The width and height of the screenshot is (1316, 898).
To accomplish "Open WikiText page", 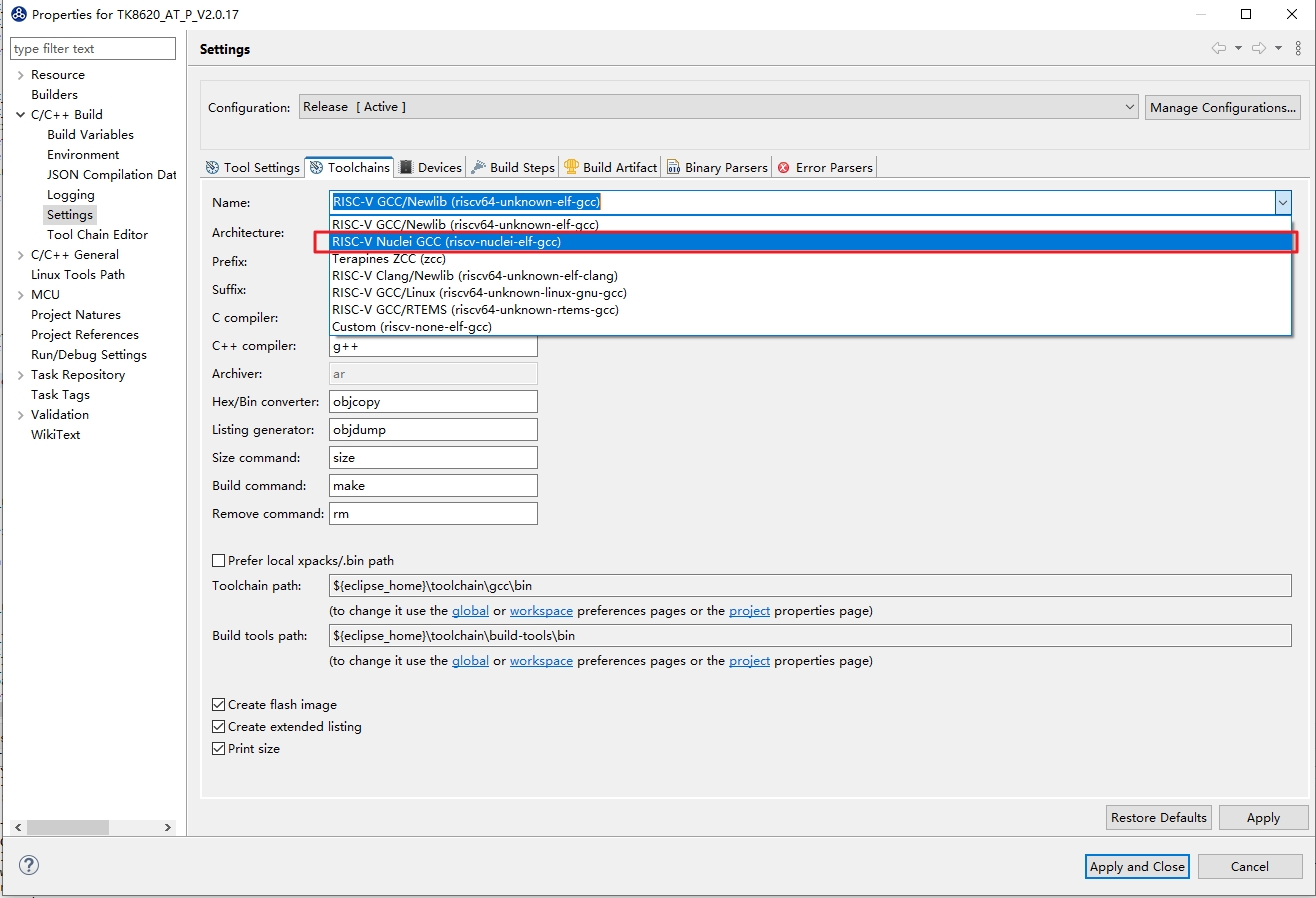I will point(55,435).
